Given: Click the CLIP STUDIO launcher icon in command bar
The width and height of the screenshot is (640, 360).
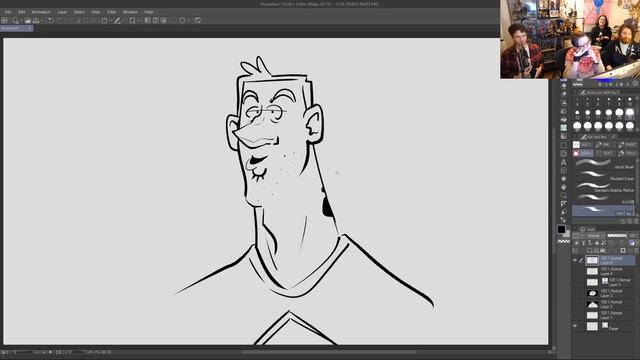Looking at the screenshot, I should coord(4,20).
